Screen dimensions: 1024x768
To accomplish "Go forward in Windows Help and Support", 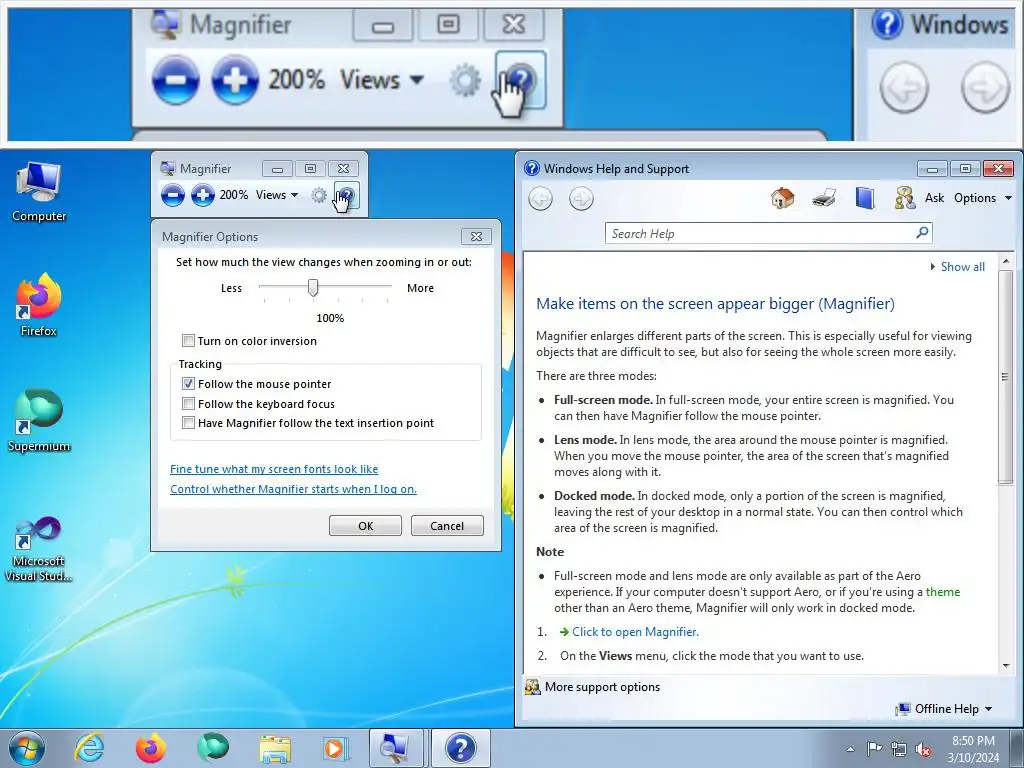I will (x=581, y=199).
